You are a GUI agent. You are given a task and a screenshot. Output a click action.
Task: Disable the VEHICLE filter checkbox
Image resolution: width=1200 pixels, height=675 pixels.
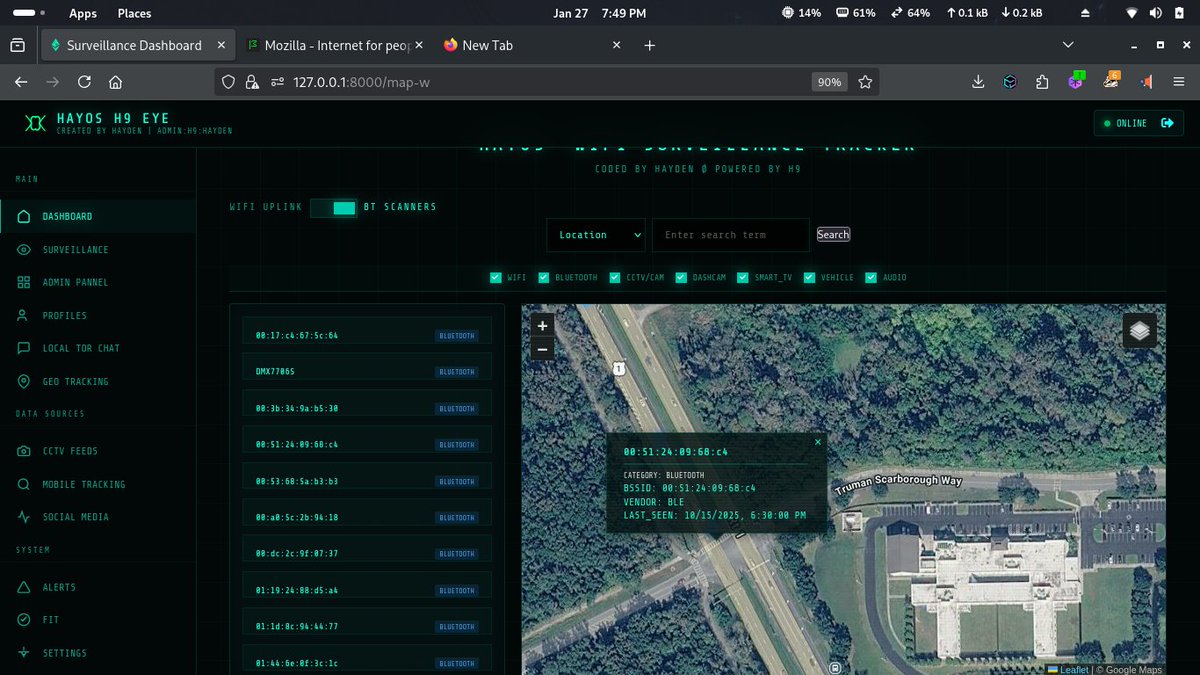pyautogui.click(x=810, y=277)
